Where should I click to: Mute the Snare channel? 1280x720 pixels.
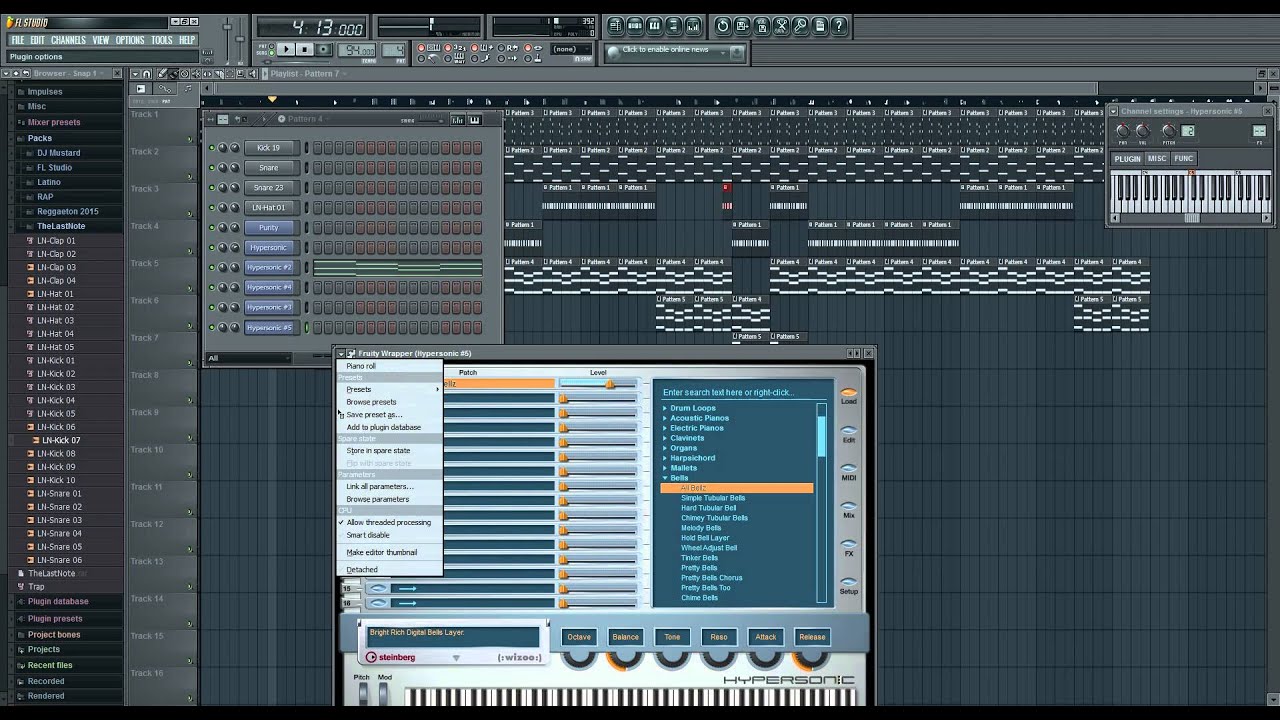click(212, 168)
